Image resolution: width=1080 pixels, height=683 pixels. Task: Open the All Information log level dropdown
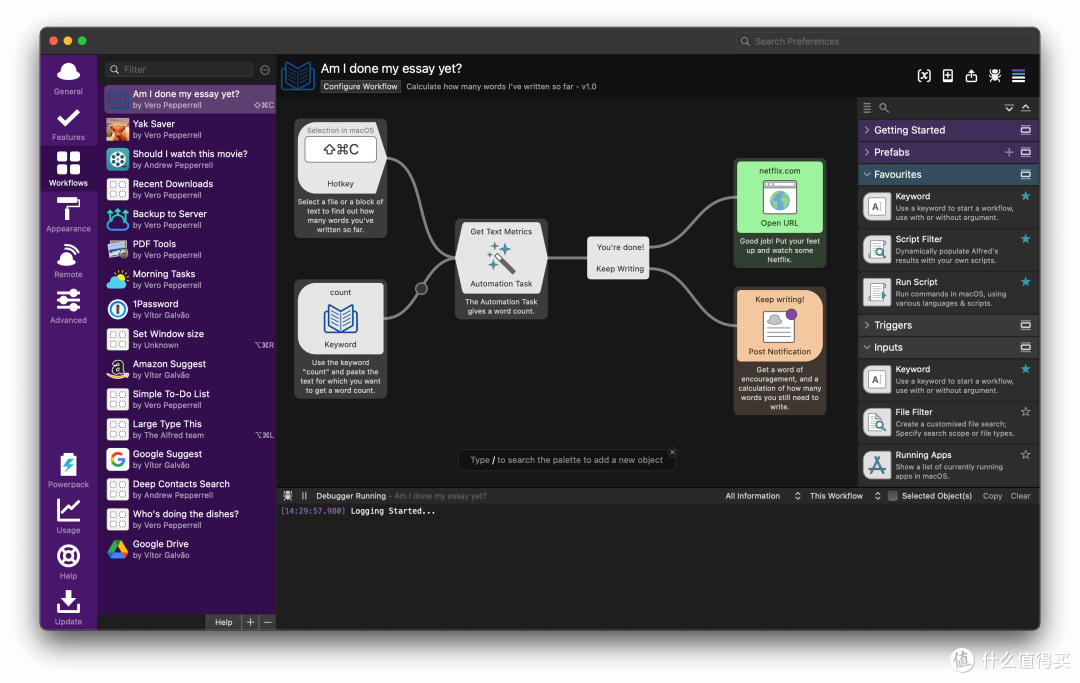pos(762,496)
